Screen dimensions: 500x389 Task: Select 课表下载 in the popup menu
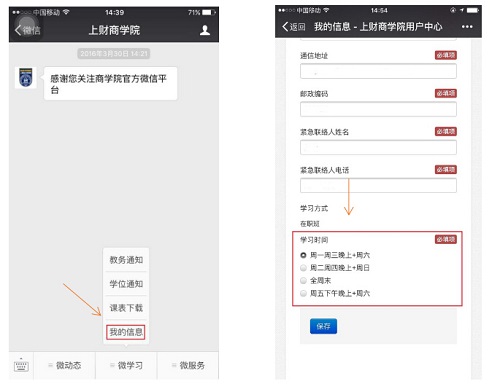[126, 308]
